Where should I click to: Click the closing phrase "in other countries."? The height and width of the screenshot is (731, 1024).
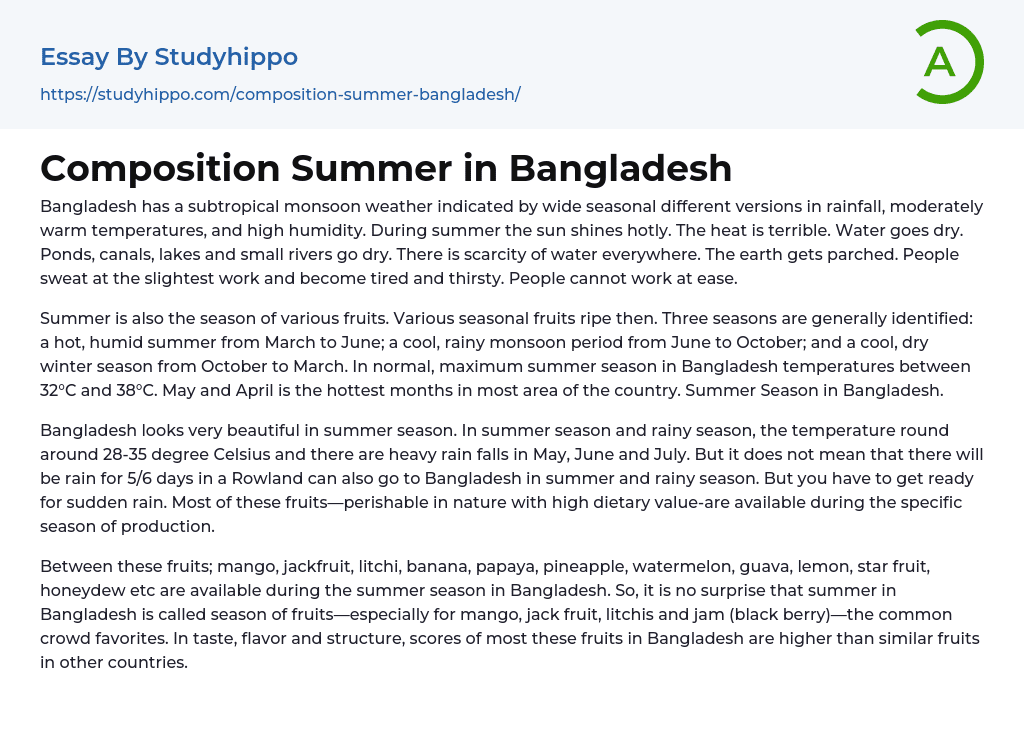[x=114, y=662]
